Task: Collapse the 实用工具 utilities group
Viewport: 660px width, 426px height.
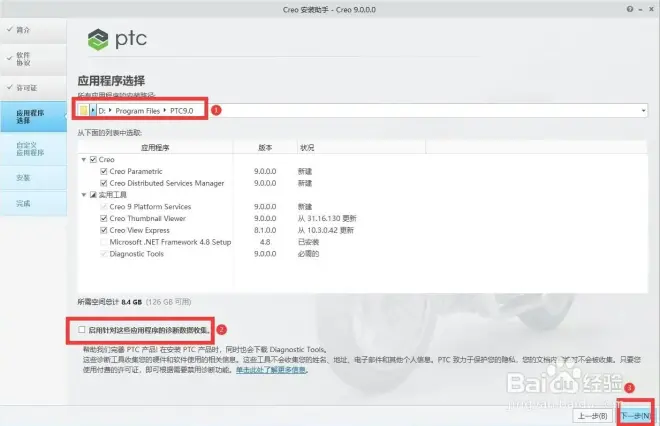Action: click(x=84, y=195)
